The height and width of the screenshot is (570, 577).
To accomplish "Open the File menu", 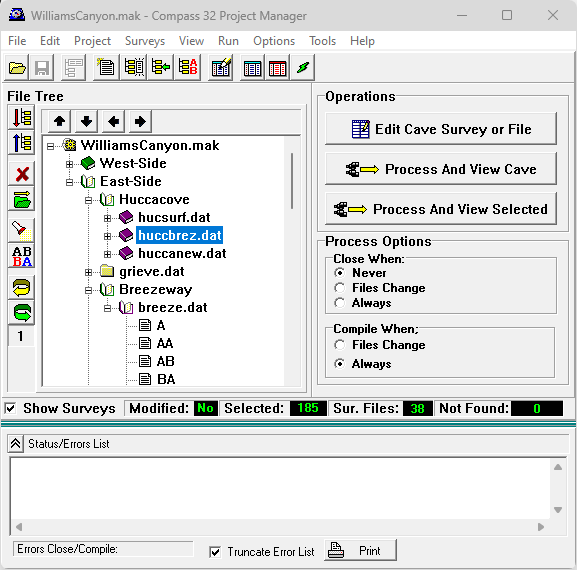I will [17, 41].
